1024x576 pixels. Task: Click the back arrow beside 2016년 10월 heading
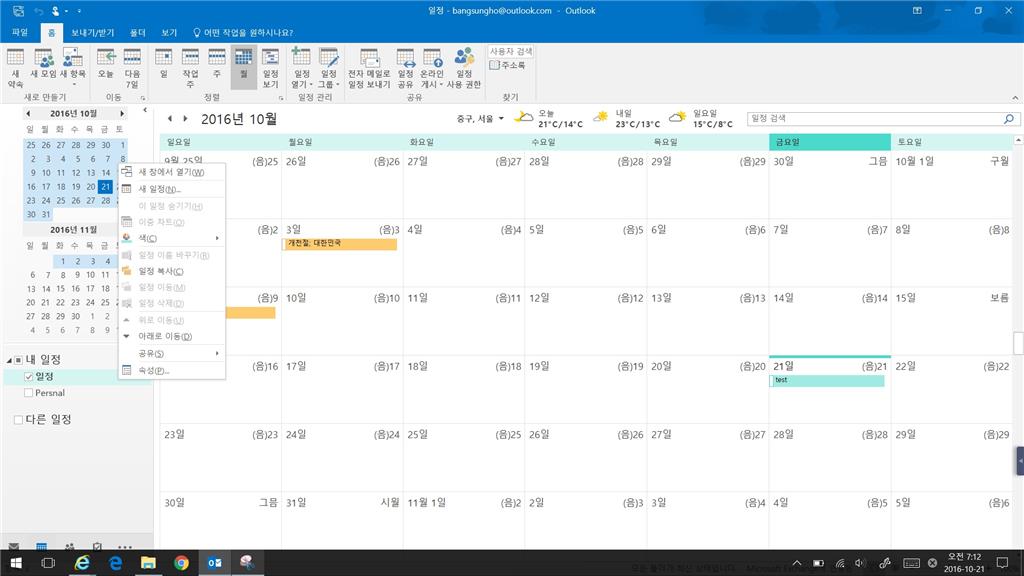point(170,119)
